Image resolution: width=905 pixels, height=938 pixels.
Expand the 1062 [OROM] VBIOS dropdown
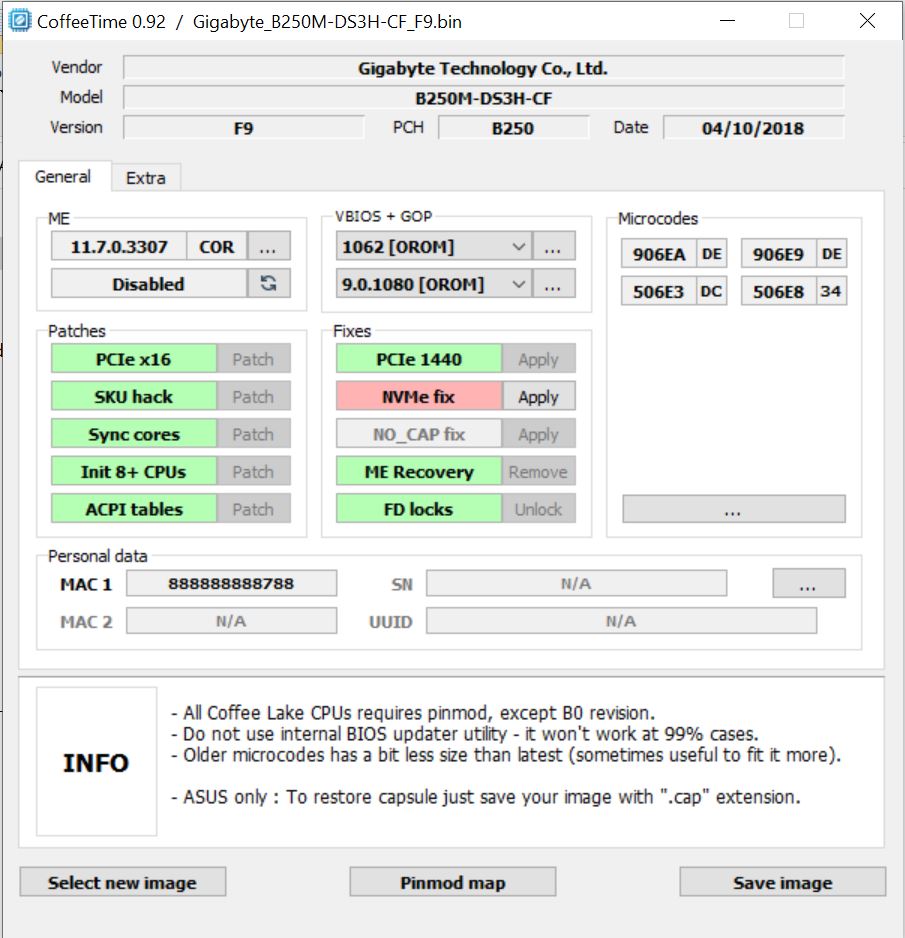coord(433,246)
